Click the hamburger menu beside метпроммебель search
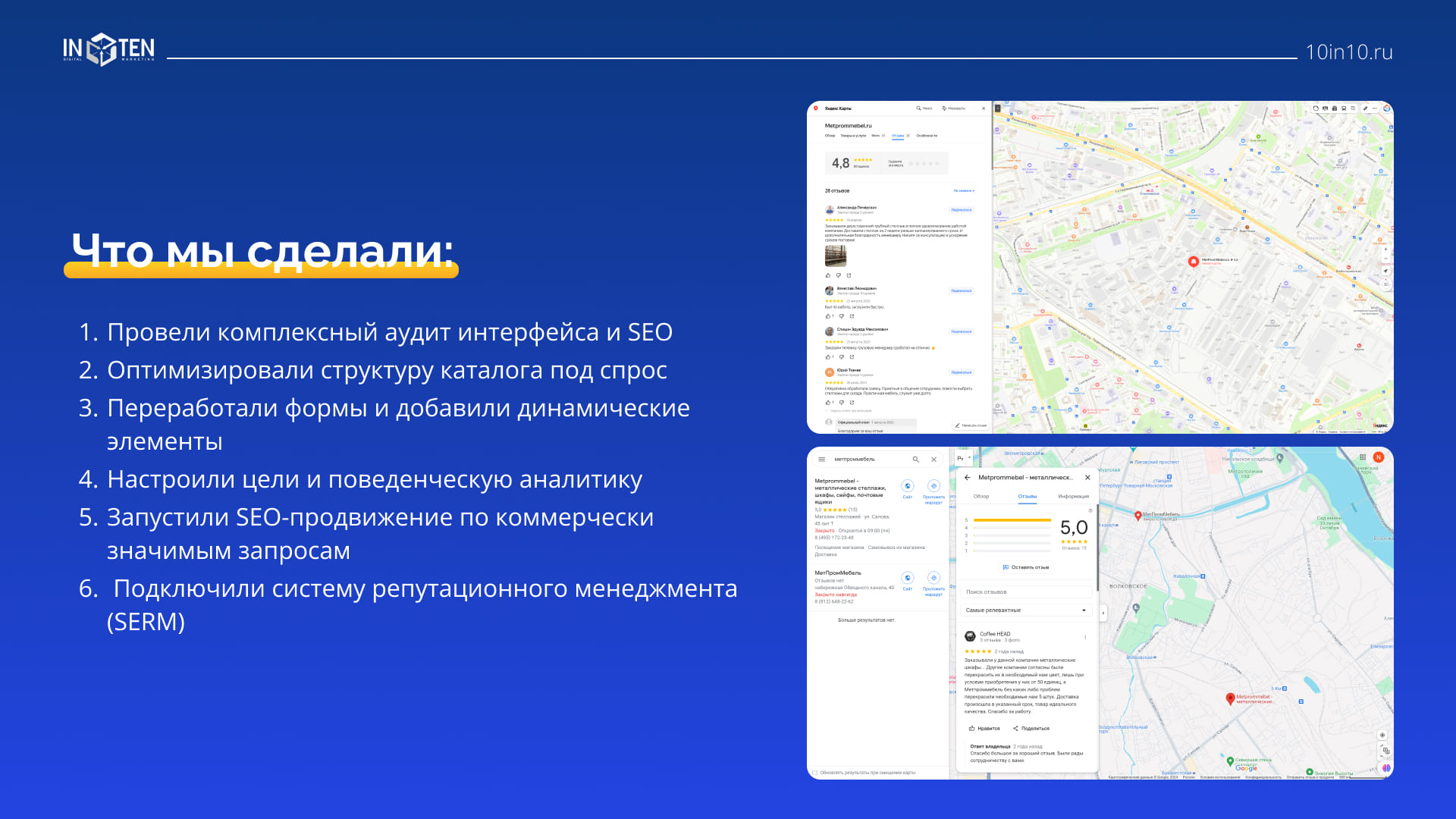The image size is (1456, 819). tap(821, 460)
